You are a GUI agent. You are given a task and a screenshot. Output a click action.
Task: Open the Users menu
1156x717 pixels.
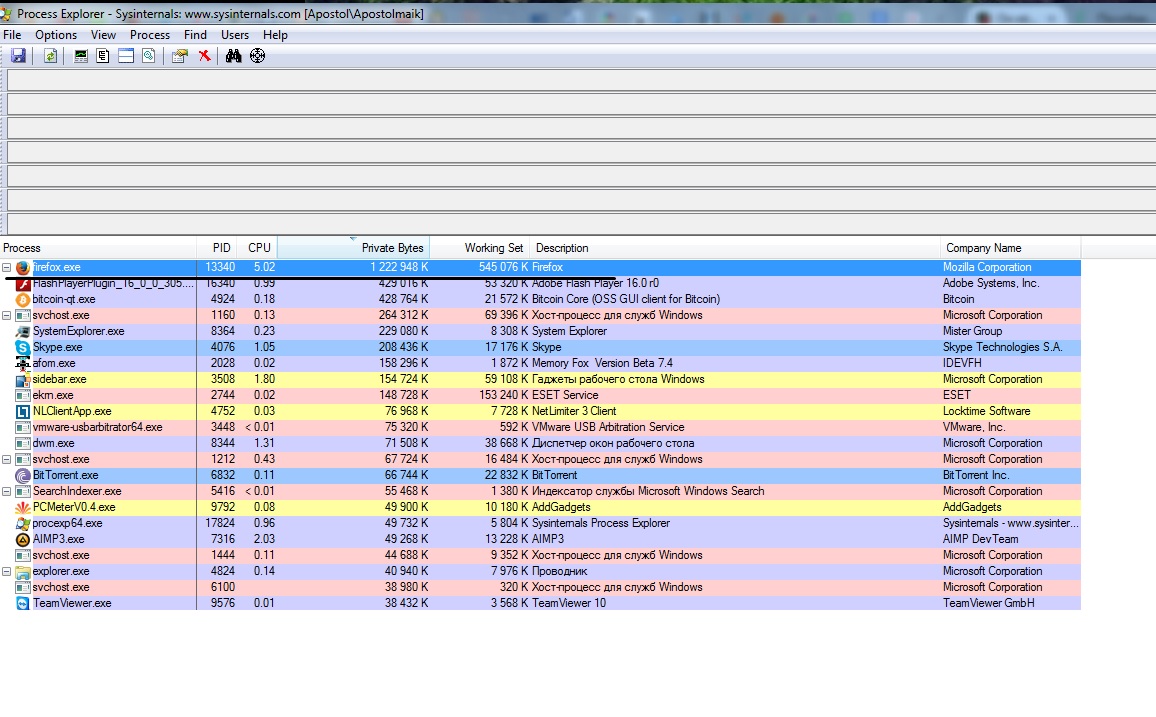[x=234, y=35]
